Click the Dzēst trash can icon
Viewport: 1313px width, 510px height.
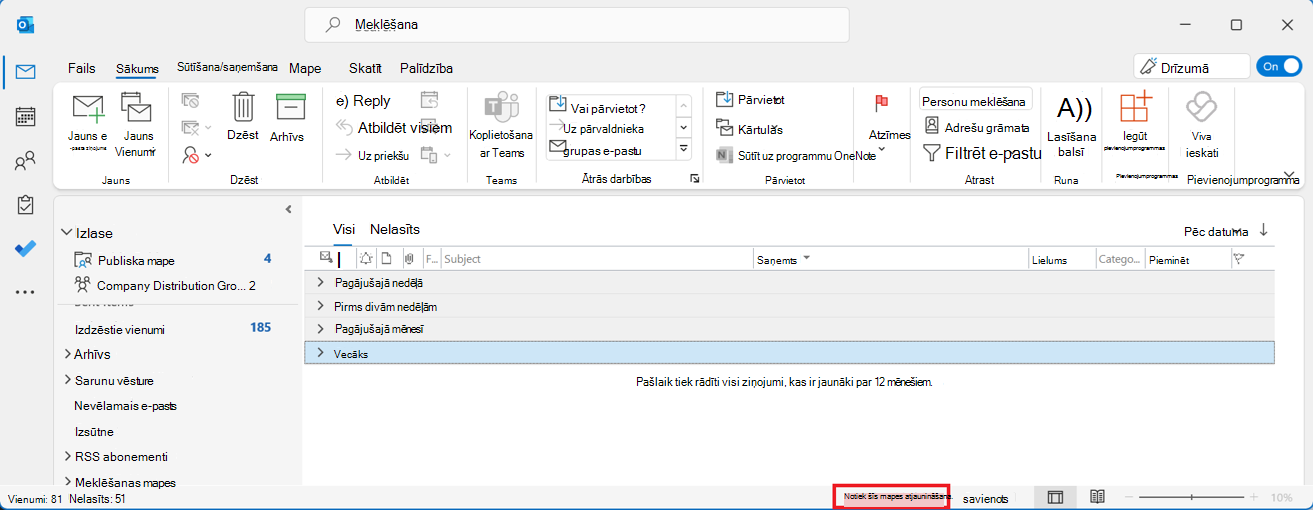243,116
